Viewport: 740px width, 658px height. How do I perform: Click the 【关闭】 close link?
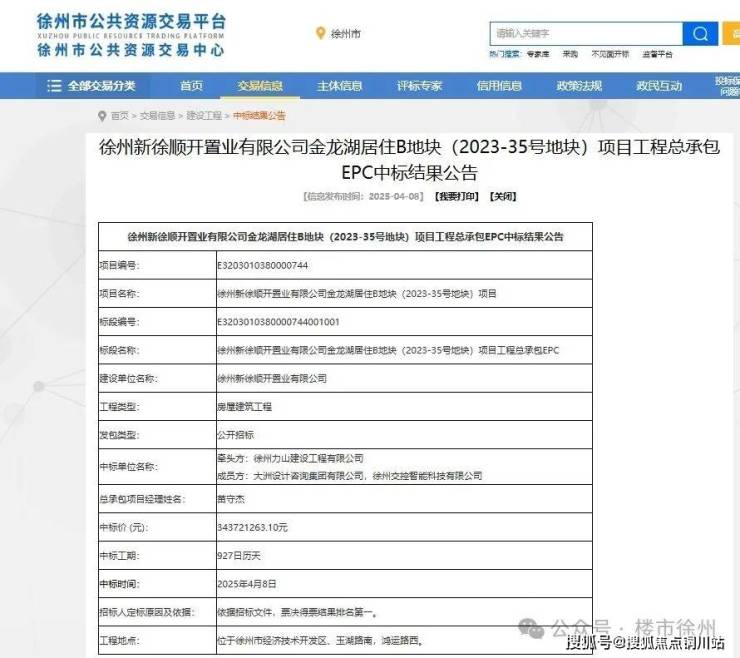(x=503, y=196)
